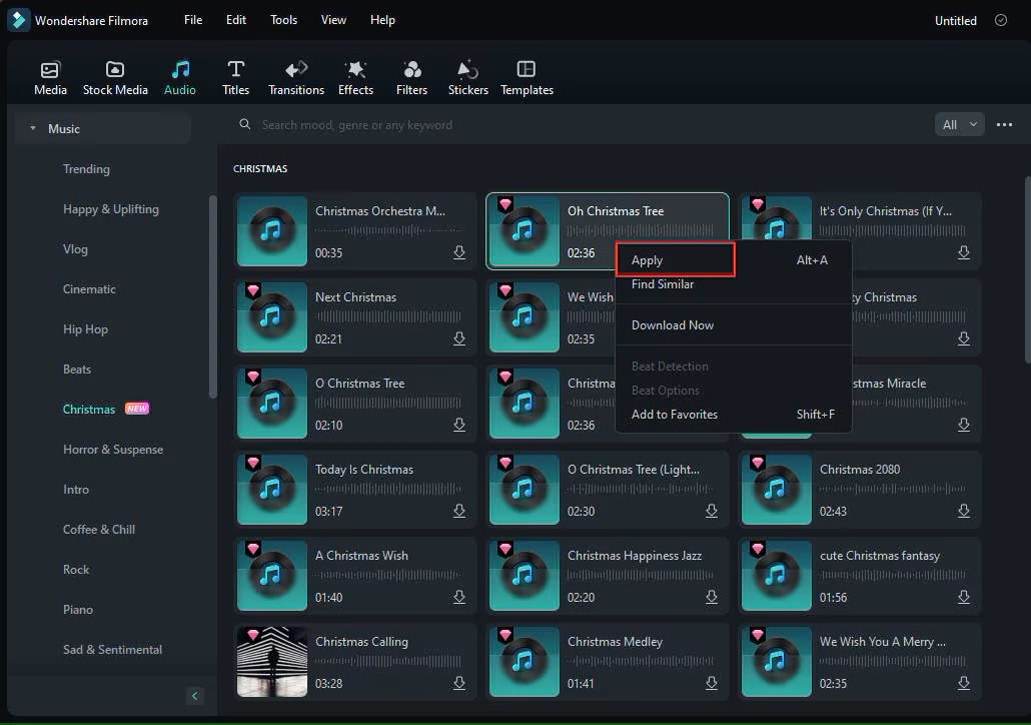
Task: Download the cute Christmas fantasy track
Action: click(963, 597)
